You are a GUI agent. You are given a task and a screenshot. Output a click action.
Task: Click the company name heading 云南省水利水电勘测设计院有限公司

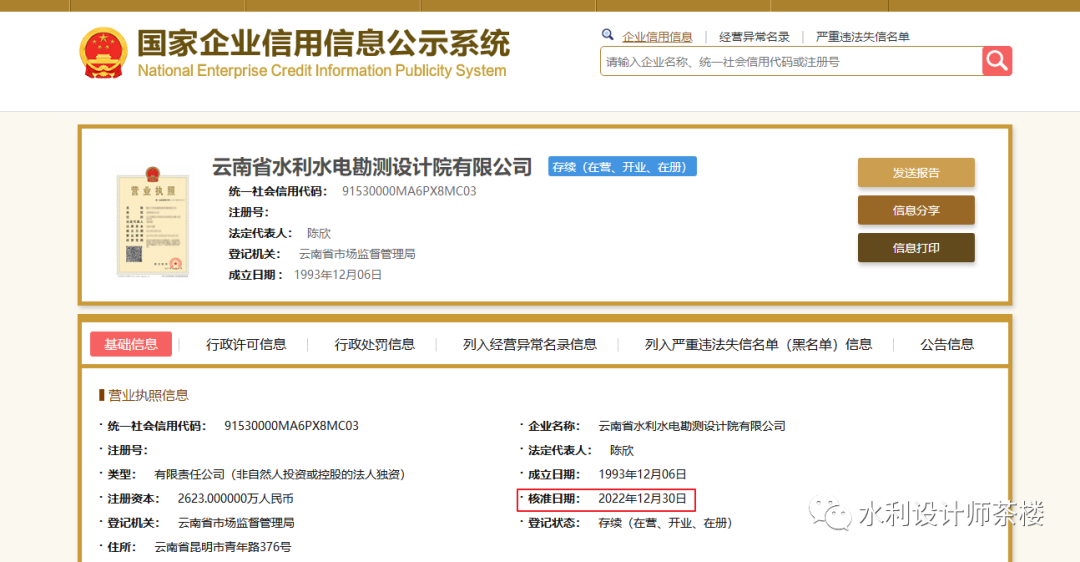372,167
